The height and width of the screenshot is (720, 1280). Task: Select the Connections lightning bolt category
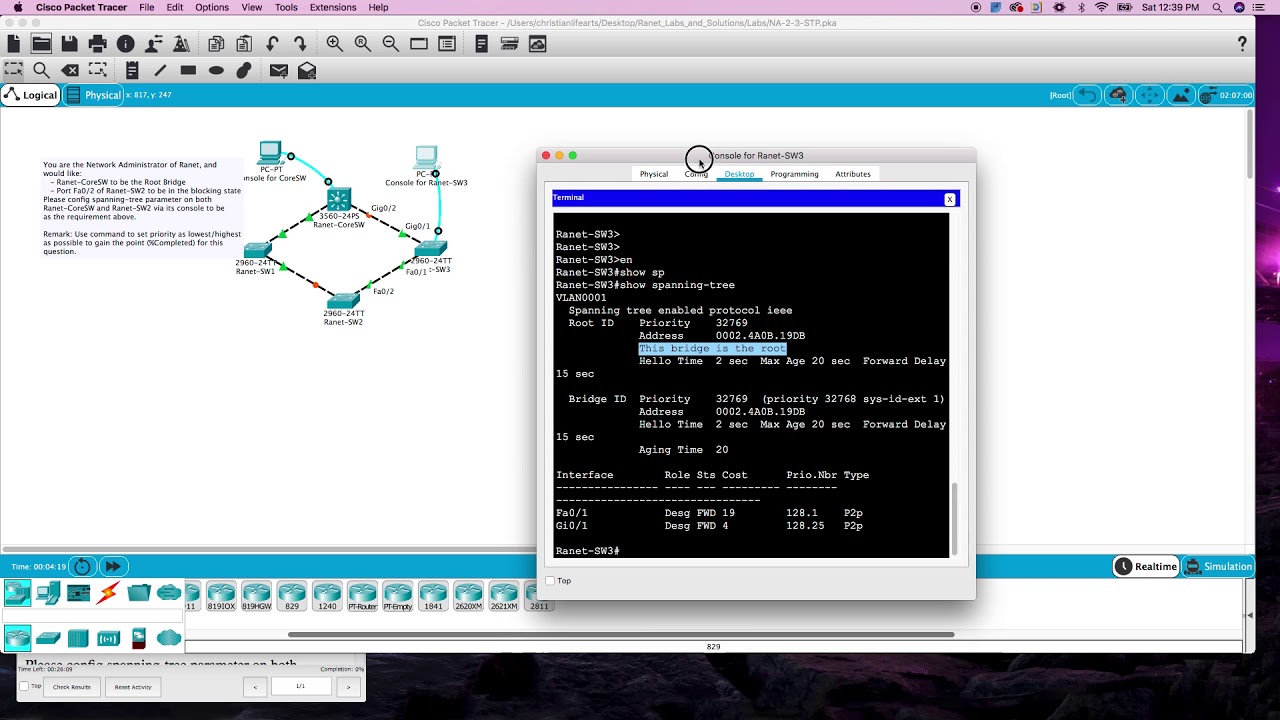tap(108, 593)
